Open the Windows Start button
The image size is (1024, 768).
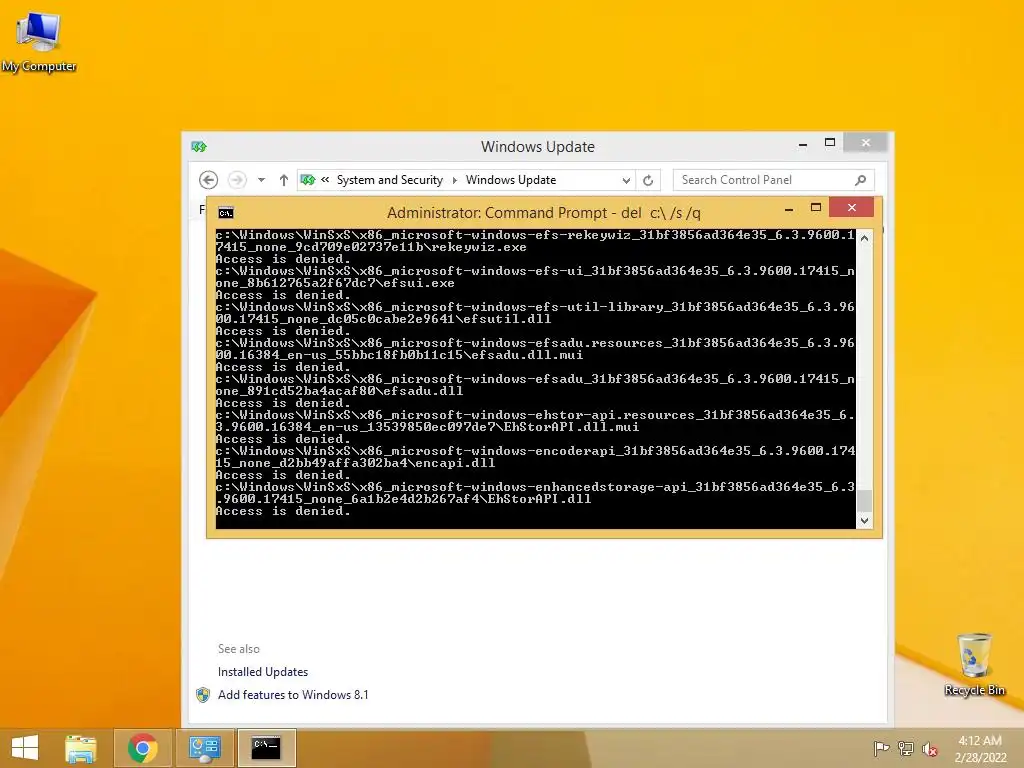25,748
